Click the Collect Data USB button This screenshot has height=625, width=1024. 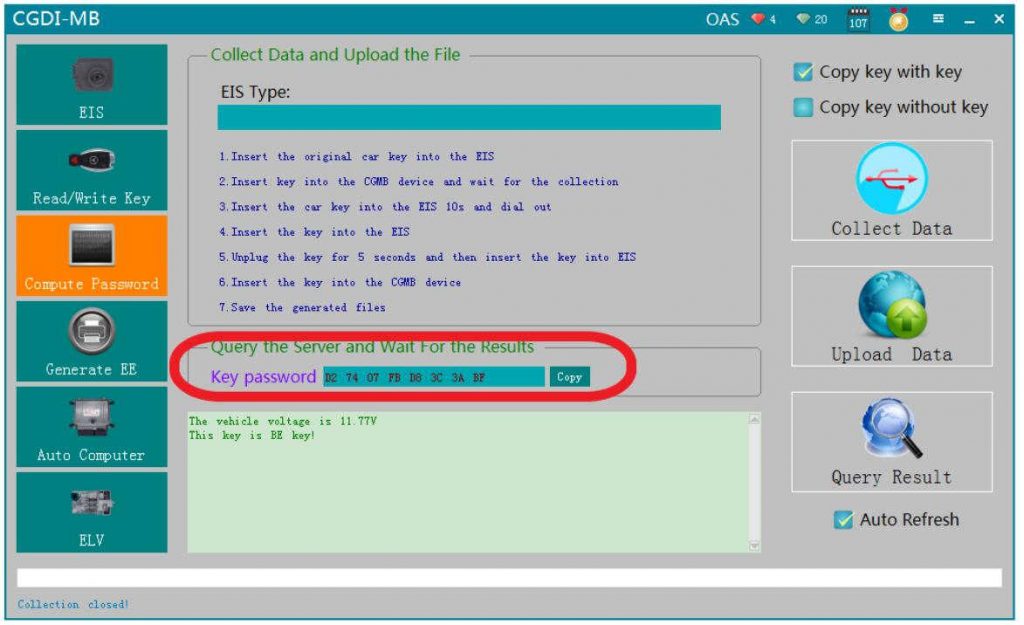pyautogui.click(x=891, y=191)
